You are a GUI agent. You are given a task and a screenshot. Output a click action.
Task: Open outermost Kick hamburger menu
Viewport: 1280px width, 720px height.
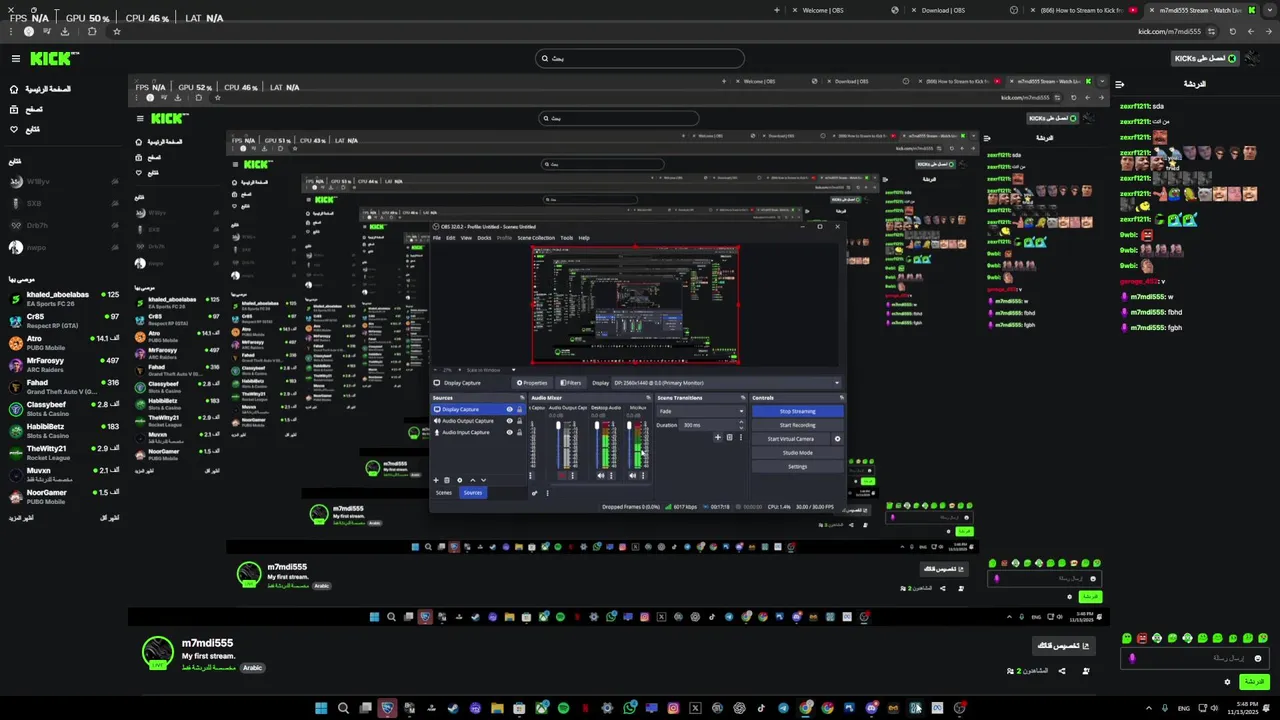(x=15, y=59)
